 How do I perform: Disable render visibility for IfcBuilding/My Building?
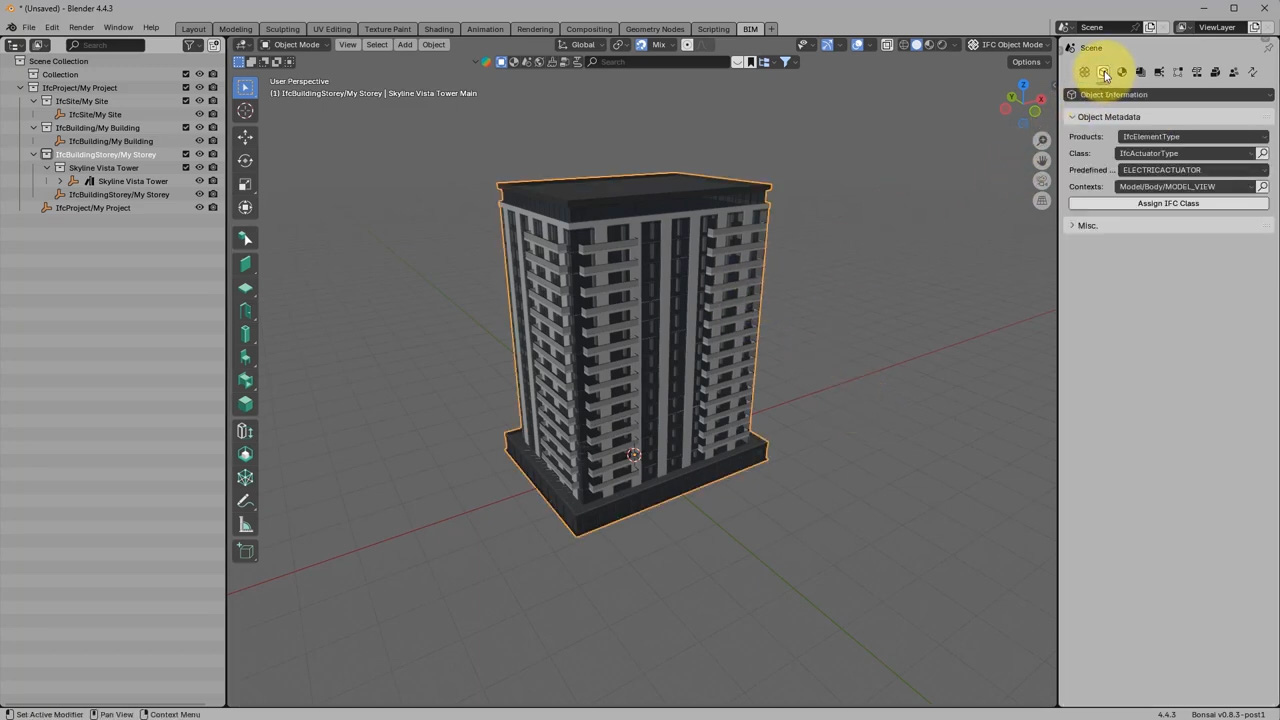point(212,127)
